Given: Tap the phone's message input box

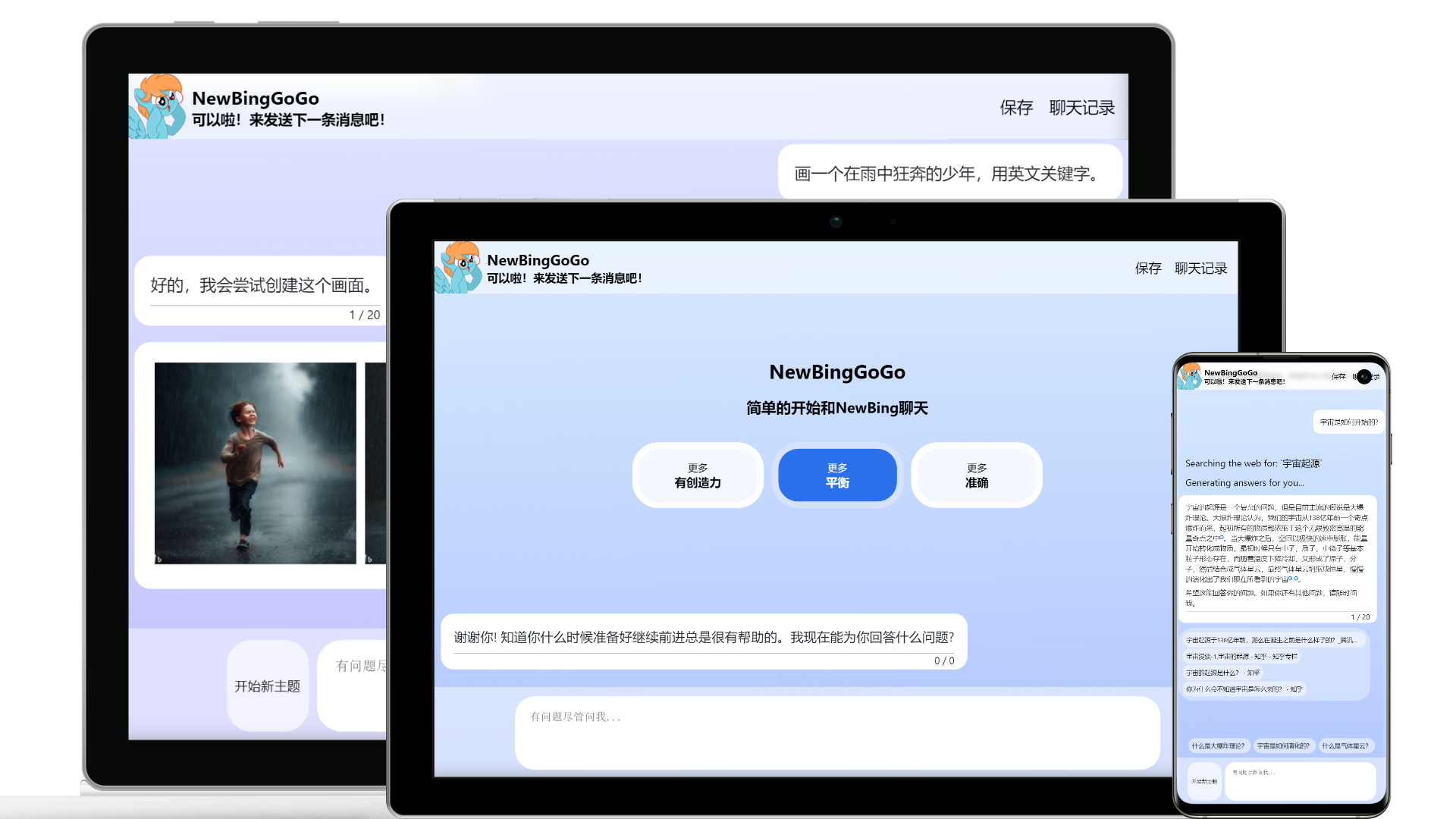Looking at the screenshot, I should point(1300,781).
